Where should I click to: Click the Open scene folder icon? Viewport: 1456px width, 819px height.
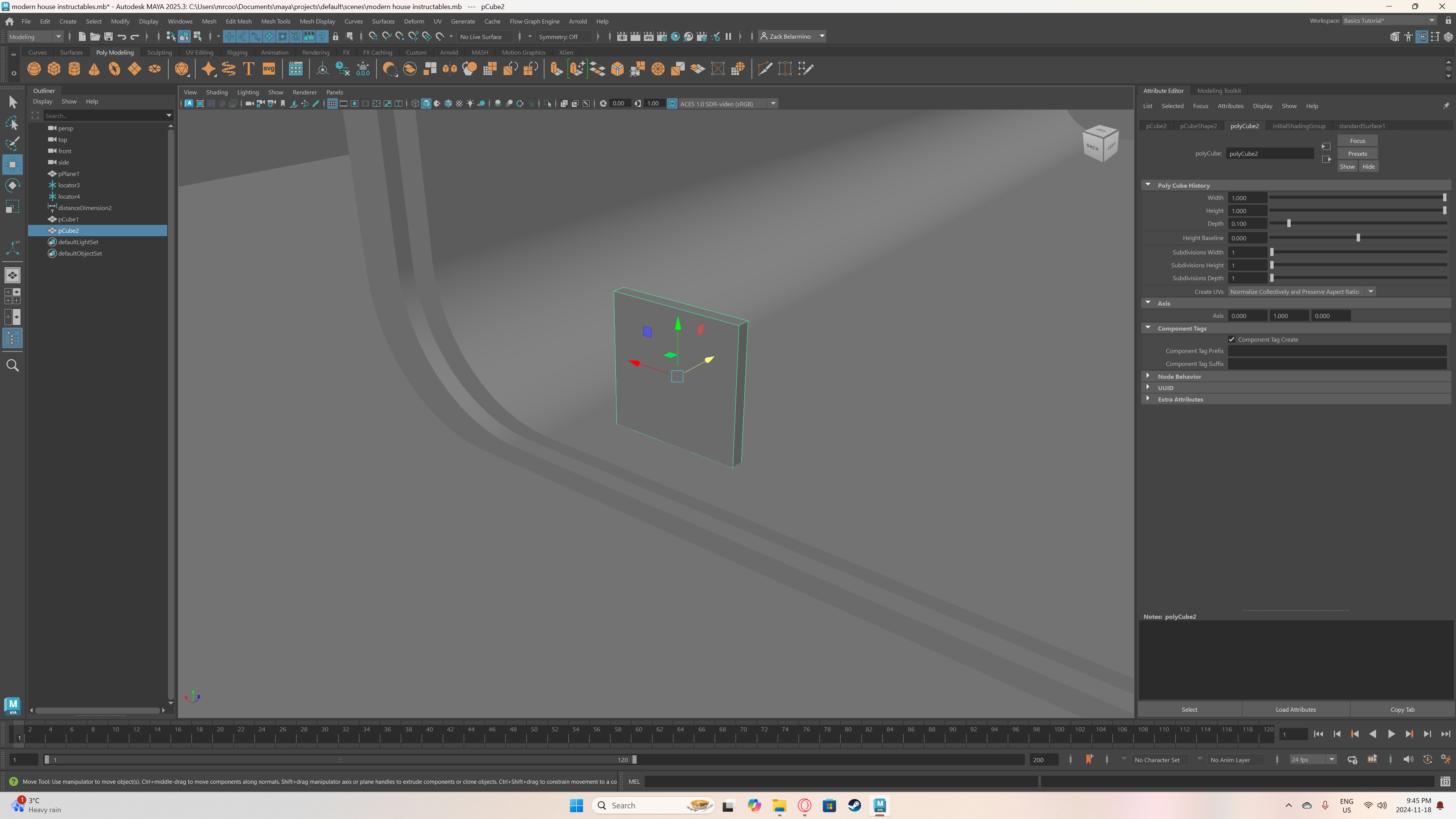(95, 37)
